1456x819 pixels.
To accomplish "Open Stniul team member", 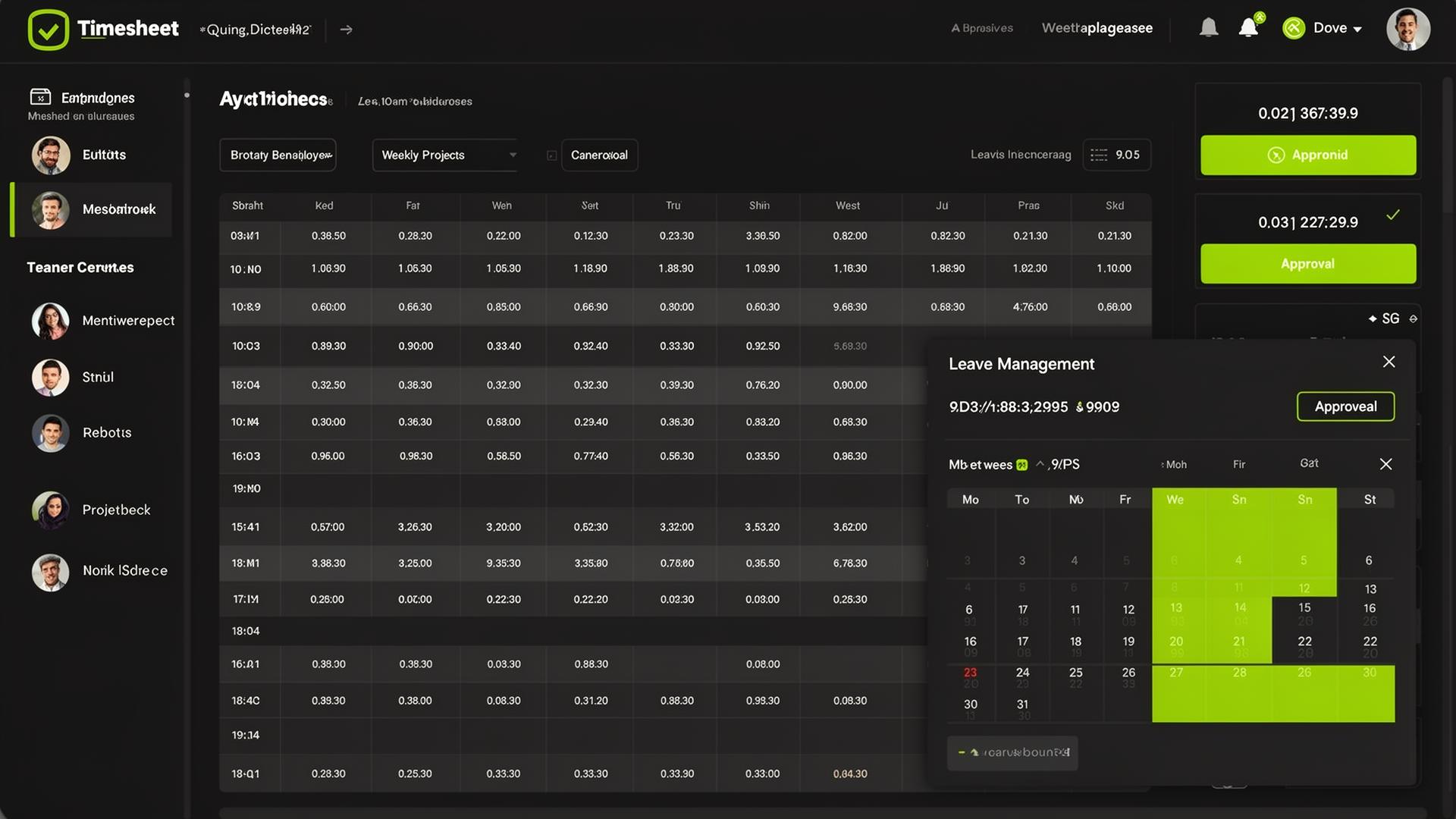I will [73, 377].
